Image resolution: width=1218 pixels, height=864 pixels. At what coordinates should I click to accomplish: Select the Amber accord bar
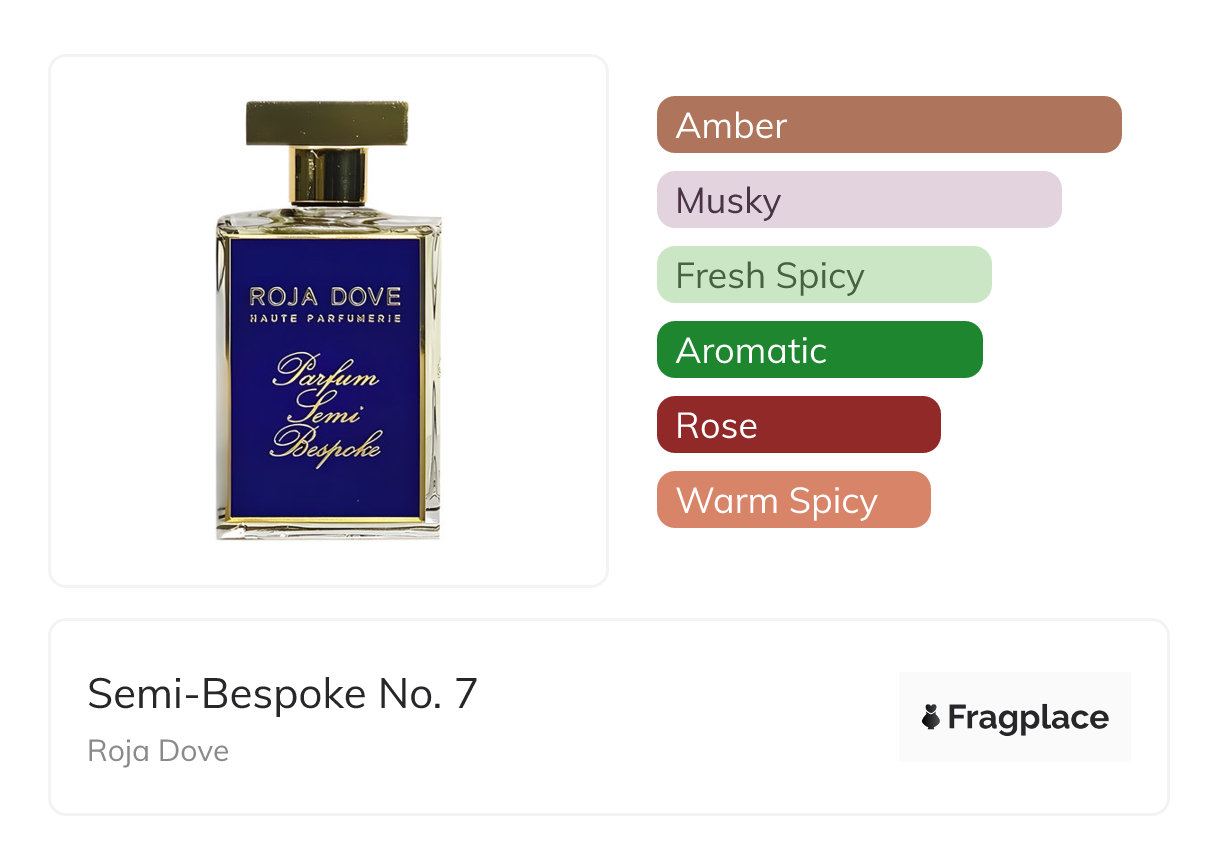click(888, 125)
